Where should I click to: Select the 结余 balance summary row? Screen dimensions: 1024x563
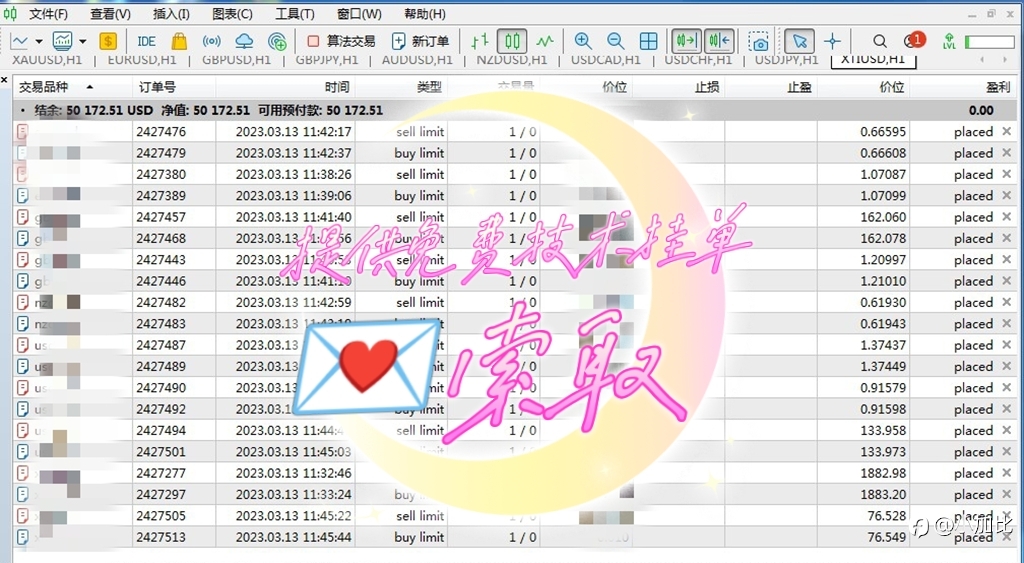(x=515, y=110)
